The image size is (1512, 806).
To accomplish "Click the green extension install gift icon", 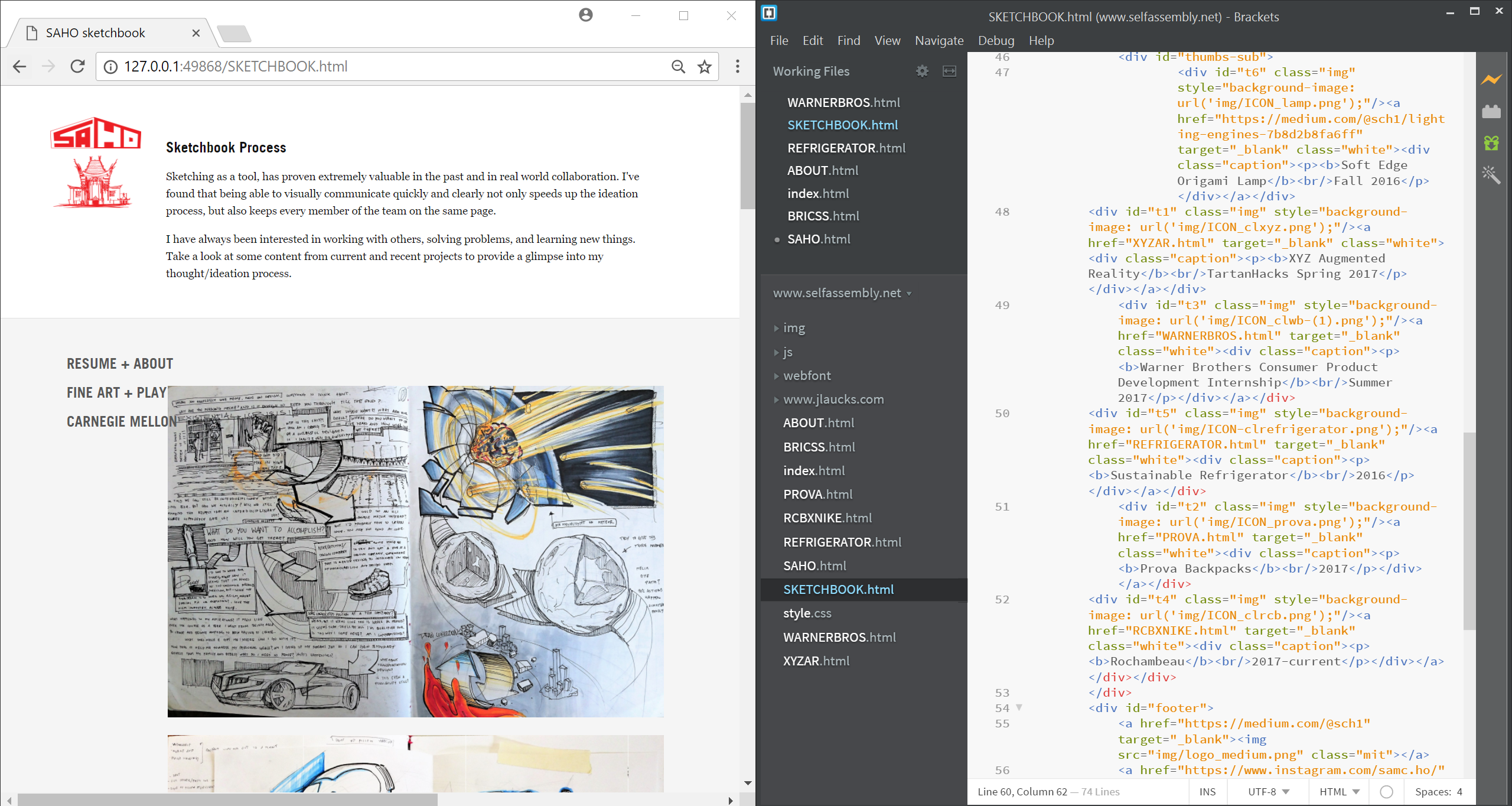I will tap(1492, 142).
